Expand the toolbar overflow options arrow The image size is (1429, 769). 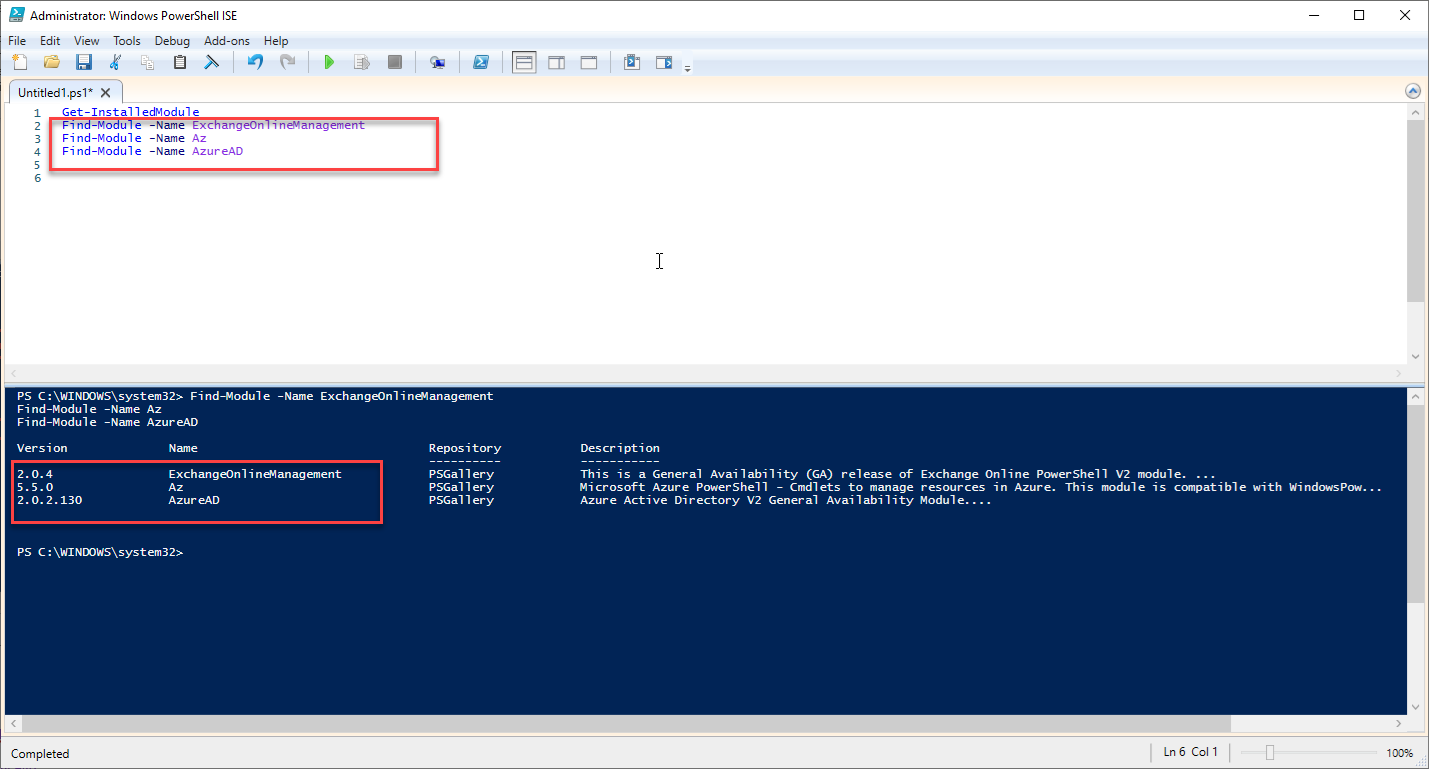coord(687,68)
